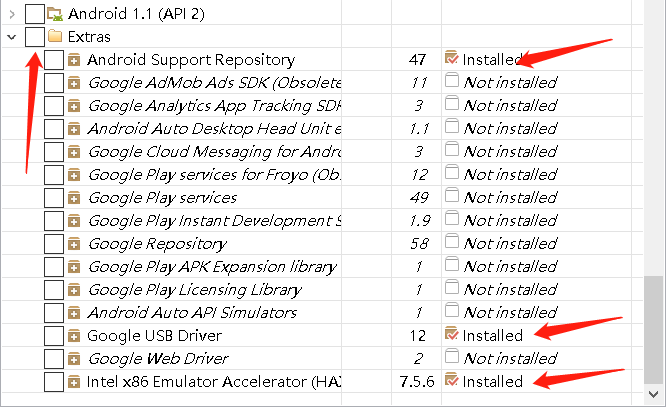Click the Google Repository package icon

pos(74,244)
